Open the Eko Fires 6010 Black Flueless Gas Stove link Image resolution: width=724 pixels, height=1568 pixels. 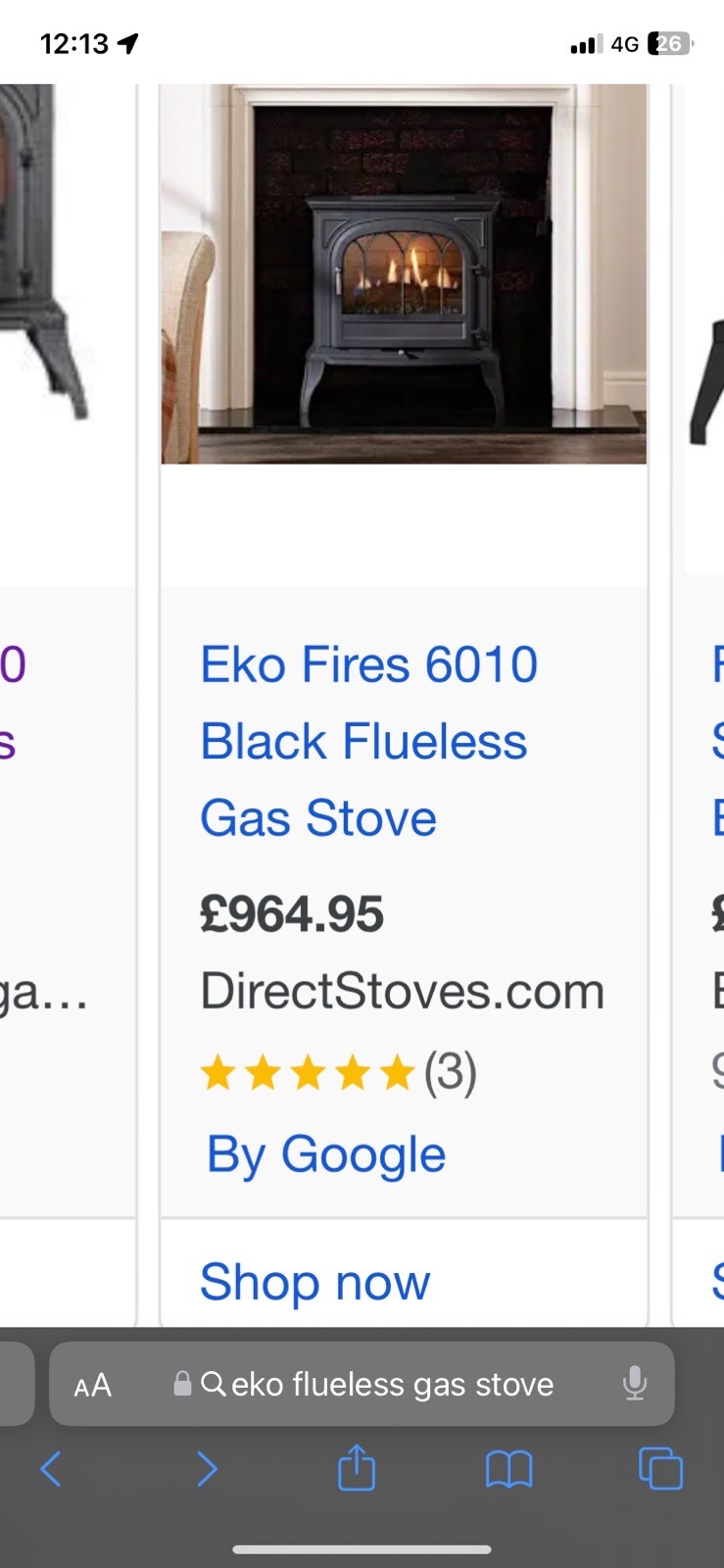[368, 741]
